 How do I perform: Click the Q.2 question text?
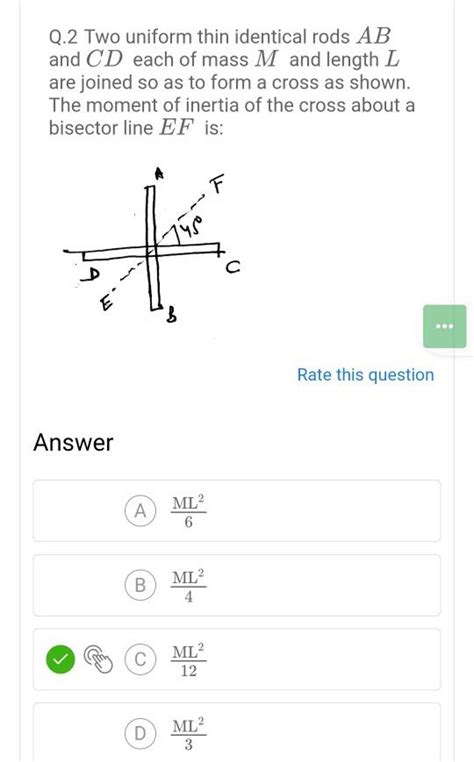tap(232, 83)
